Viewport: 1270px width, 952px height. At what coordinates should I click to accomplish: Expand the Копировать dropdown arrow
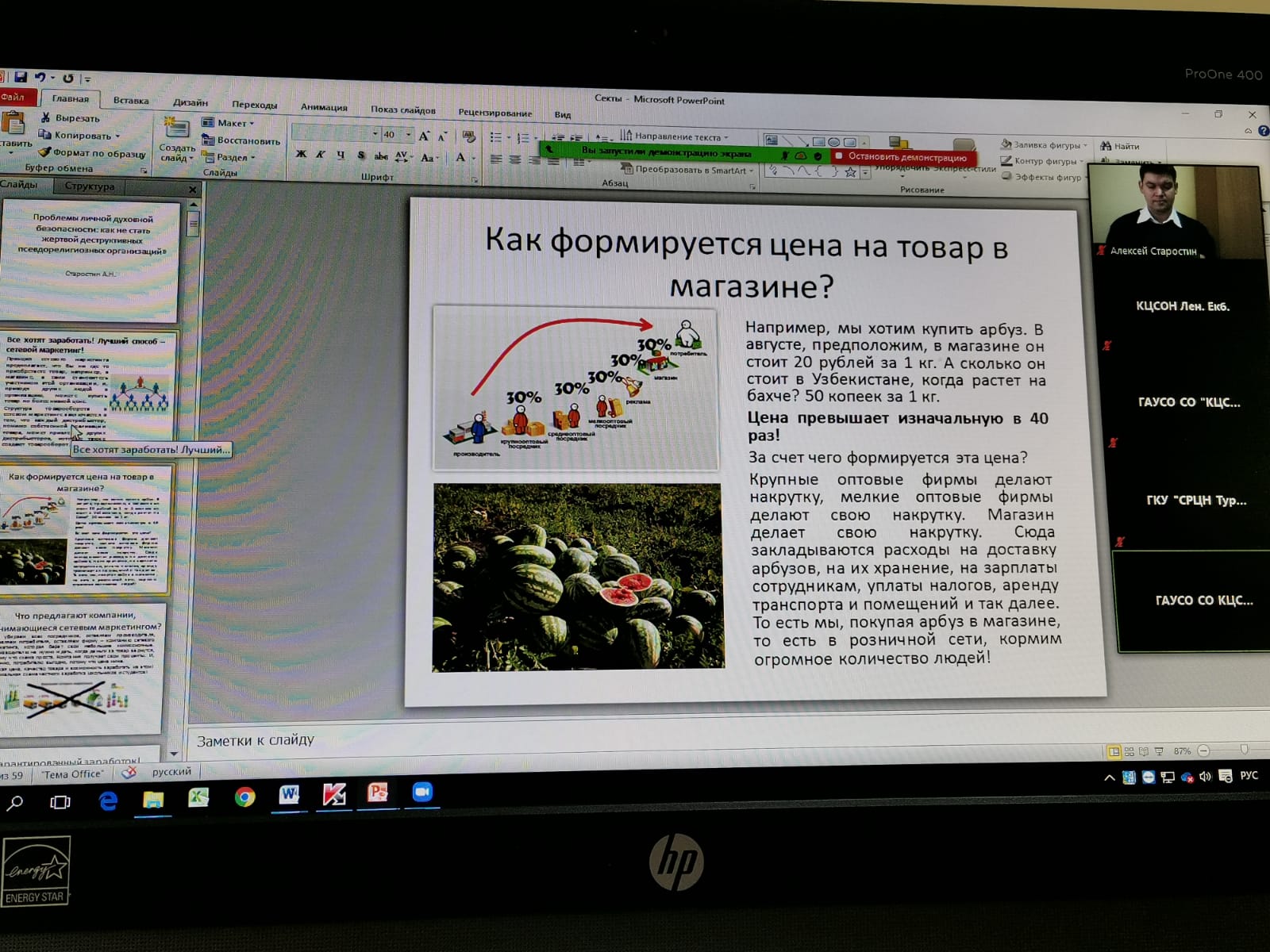117,136
